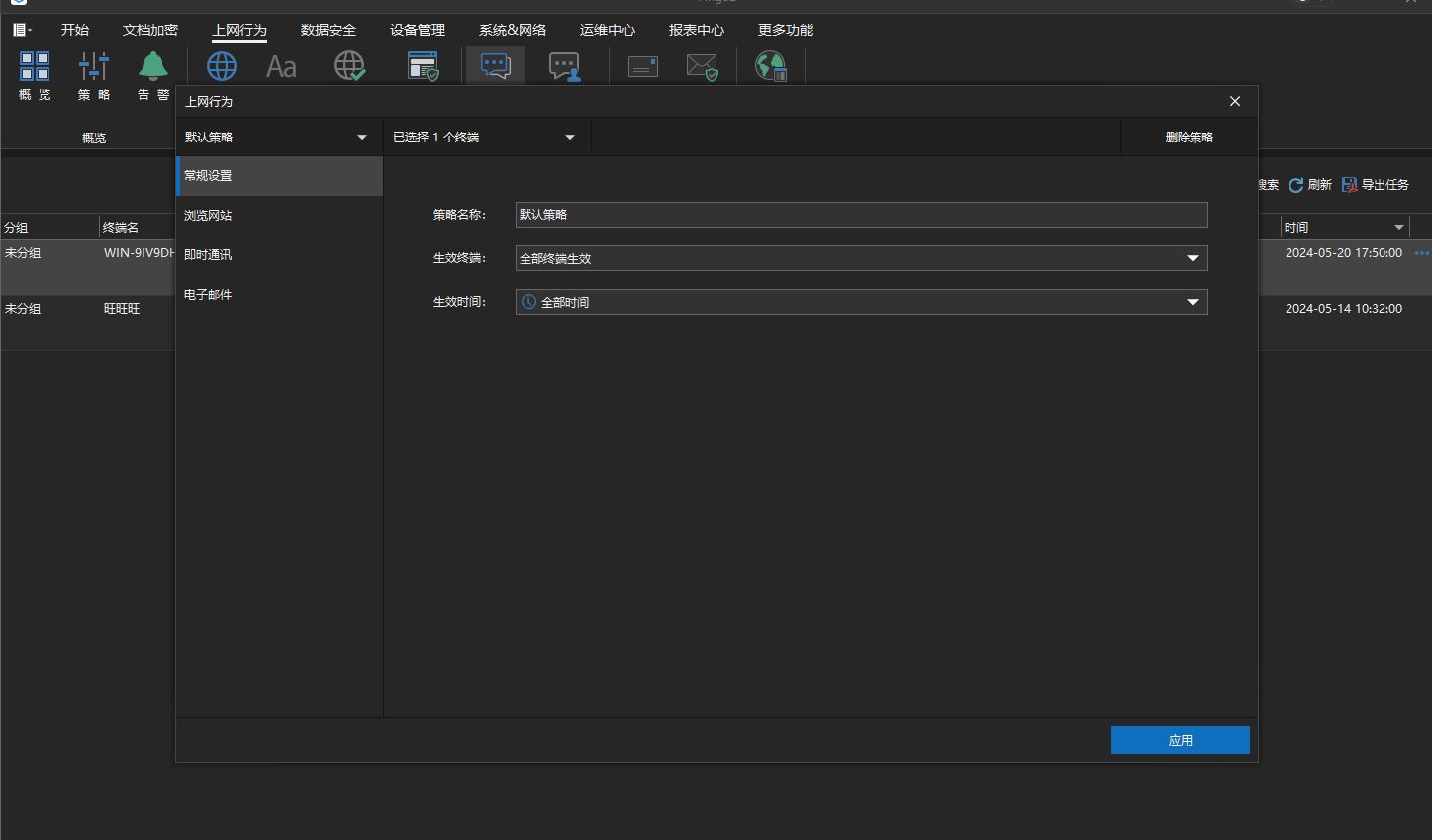1432x840 pixels.
Task: Click the blue 应用 apply button
Action: coord(1181,740)
